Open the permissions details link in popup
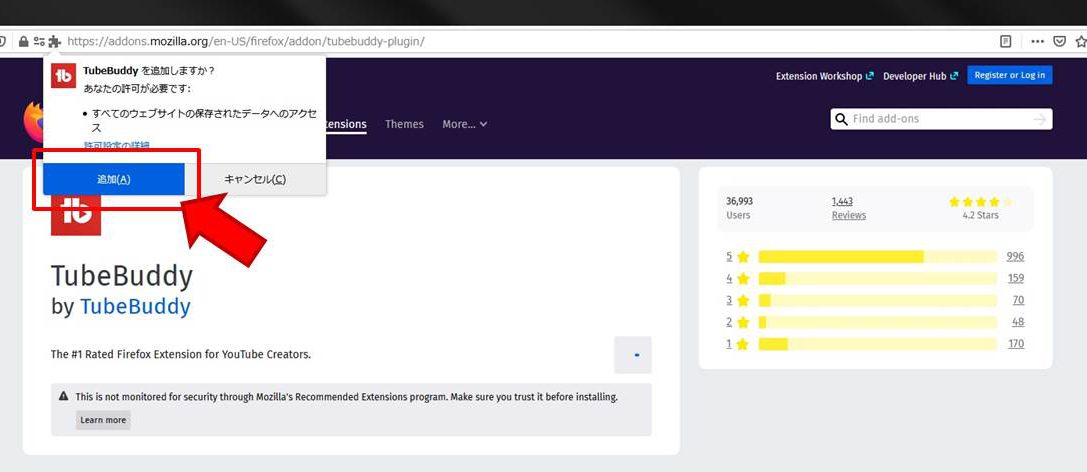Viewport: 1087px width, 472px height. click(116, 146)
